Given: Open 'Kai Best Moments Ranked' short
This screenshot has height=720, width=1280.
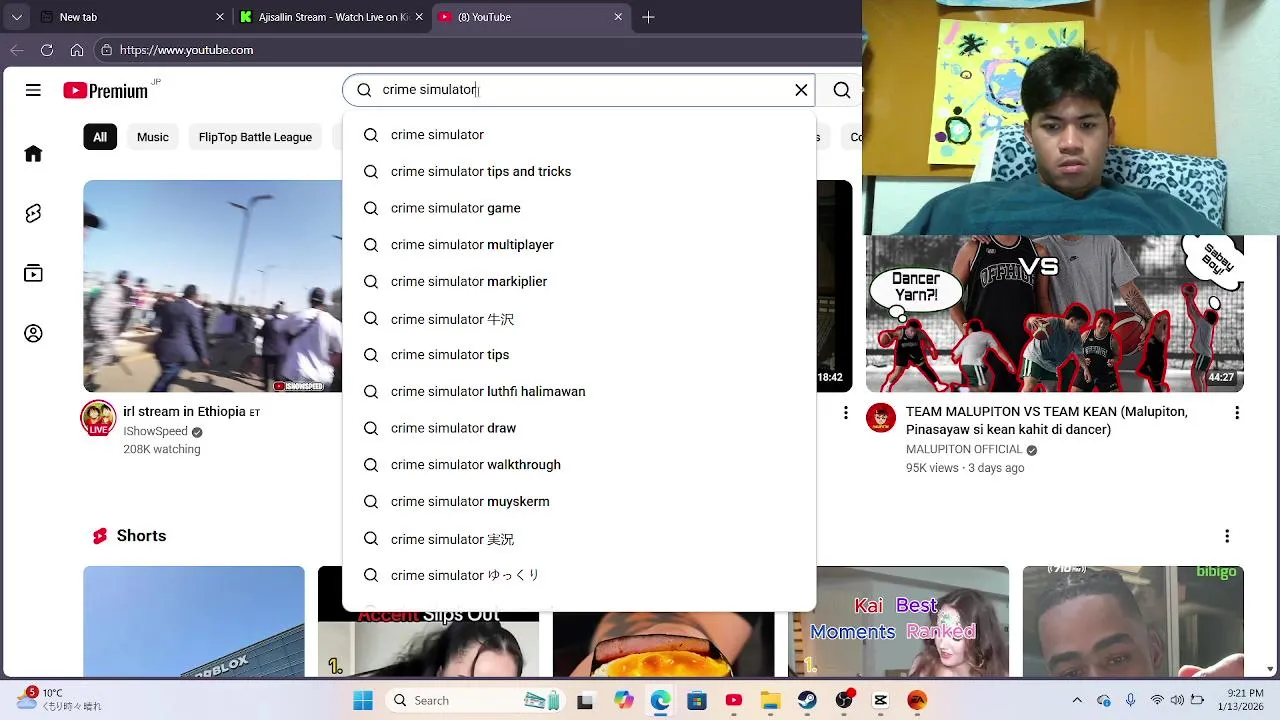Looking at the screenshot, I should pos(898,621).
